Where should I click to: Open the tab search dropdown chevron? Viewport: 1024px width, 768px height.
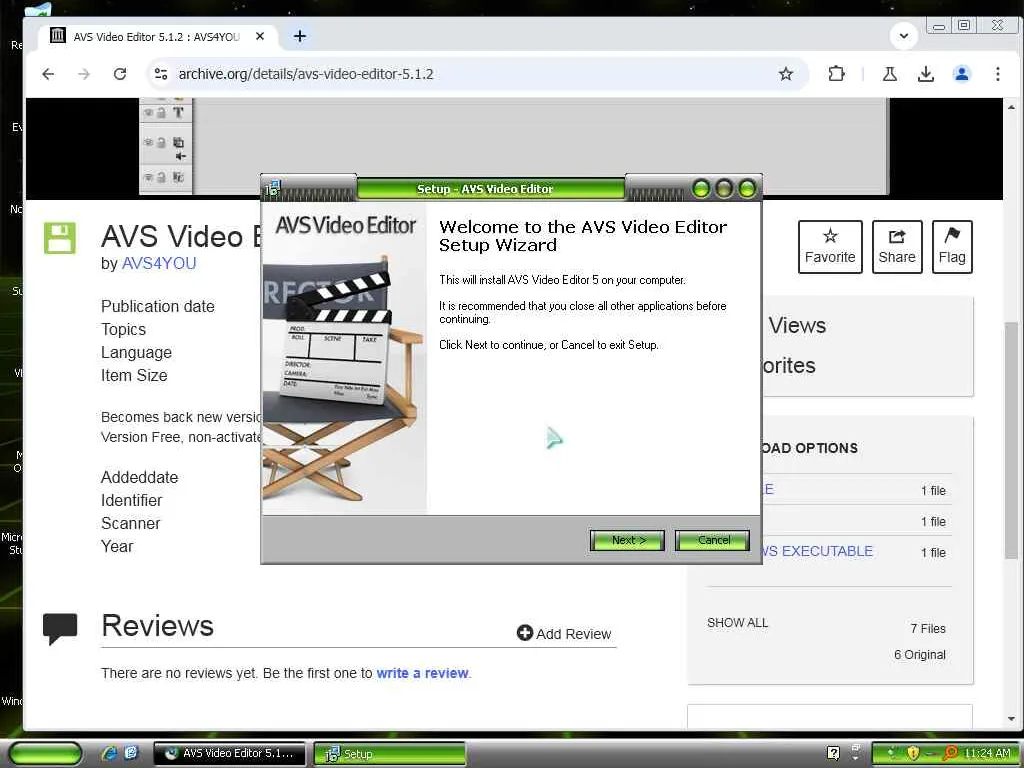coord(904,36)
